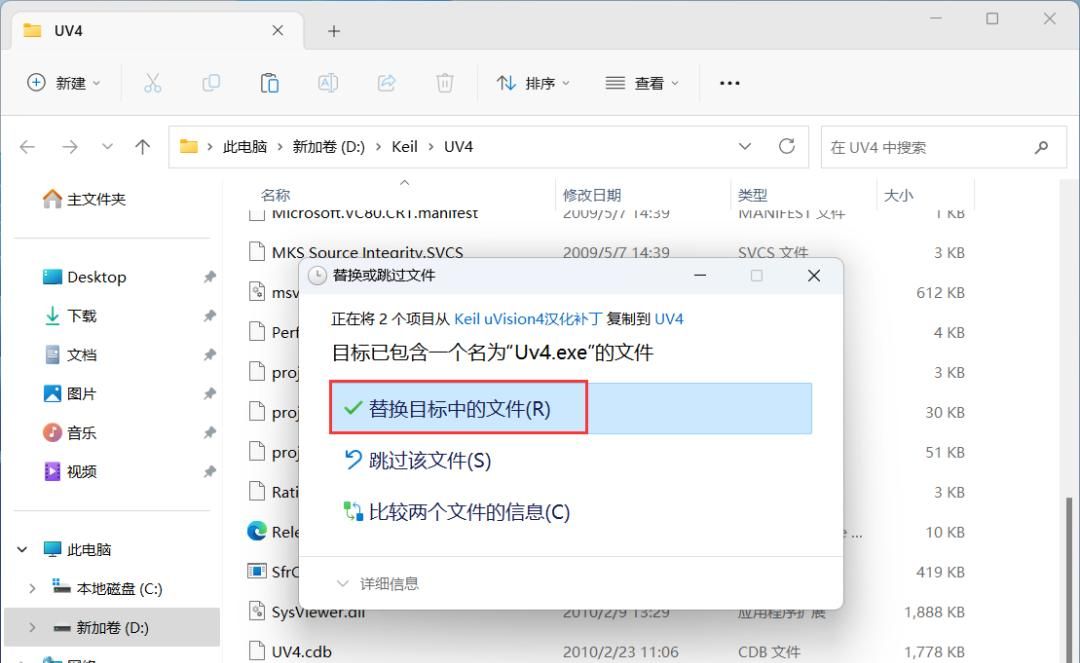The height and width of the screenshot is (663, 1080).
Task: Click the back navigation arrow
Action: click(x=27, y=146)
